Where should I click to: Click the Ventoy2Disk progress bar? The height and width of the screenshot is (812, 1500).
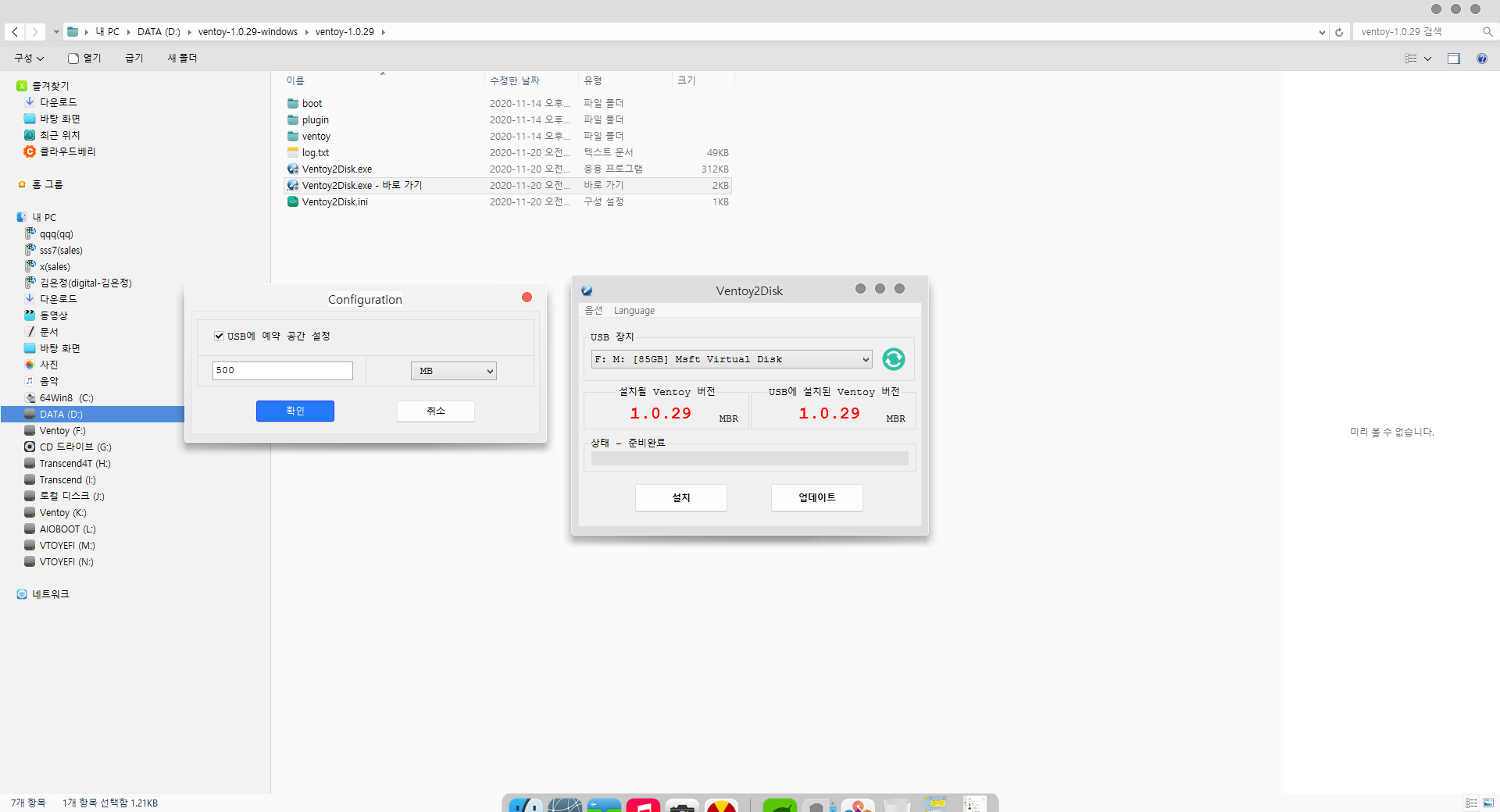click(x=750, y=458)
